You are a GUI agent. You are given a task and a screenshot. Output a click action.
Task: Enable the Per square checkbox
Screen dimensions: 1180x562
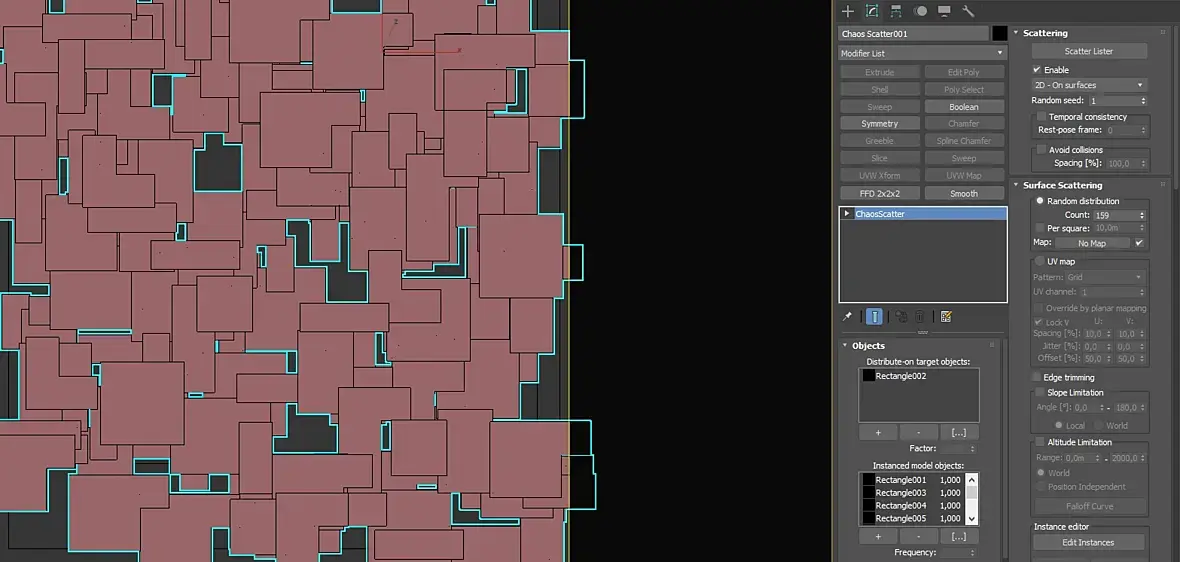(x=1040, y=228)
